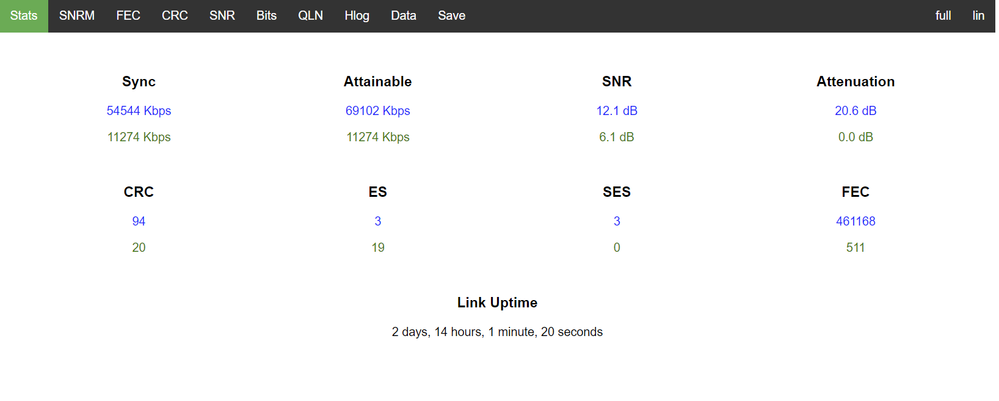Select the CRC tab
The height and width of the screenshot is (401, 999).
[x=175, y=16]
